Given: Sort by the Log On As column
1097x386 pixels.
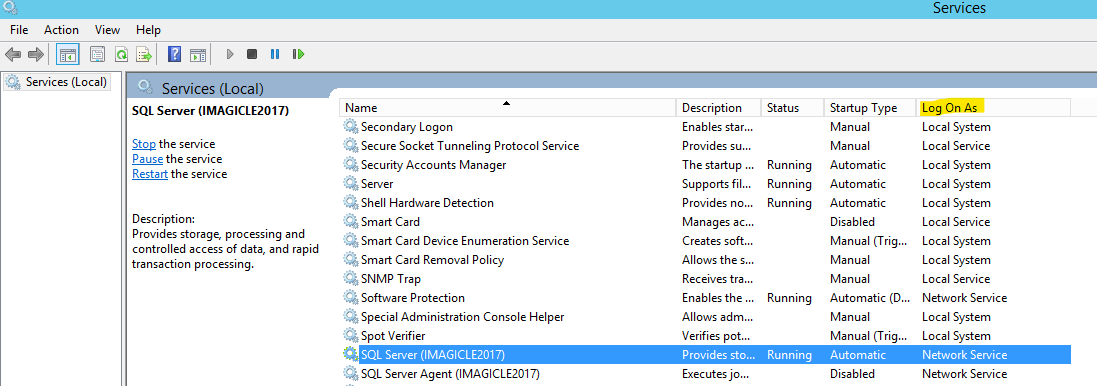Looking at the screenshot, I should point(993,108).
